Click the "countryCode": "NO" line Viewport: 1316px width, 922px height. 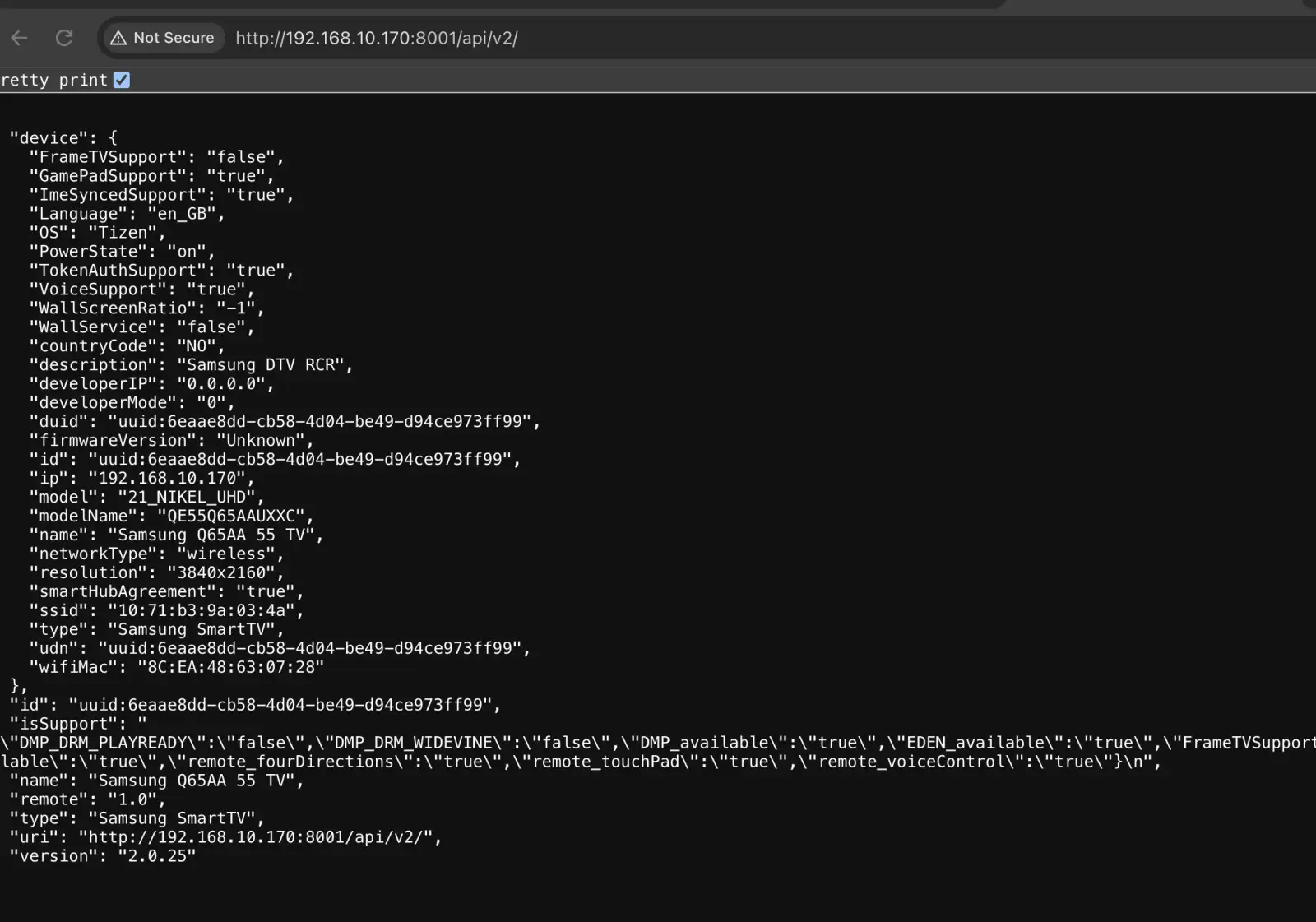[x=127, y=346]
